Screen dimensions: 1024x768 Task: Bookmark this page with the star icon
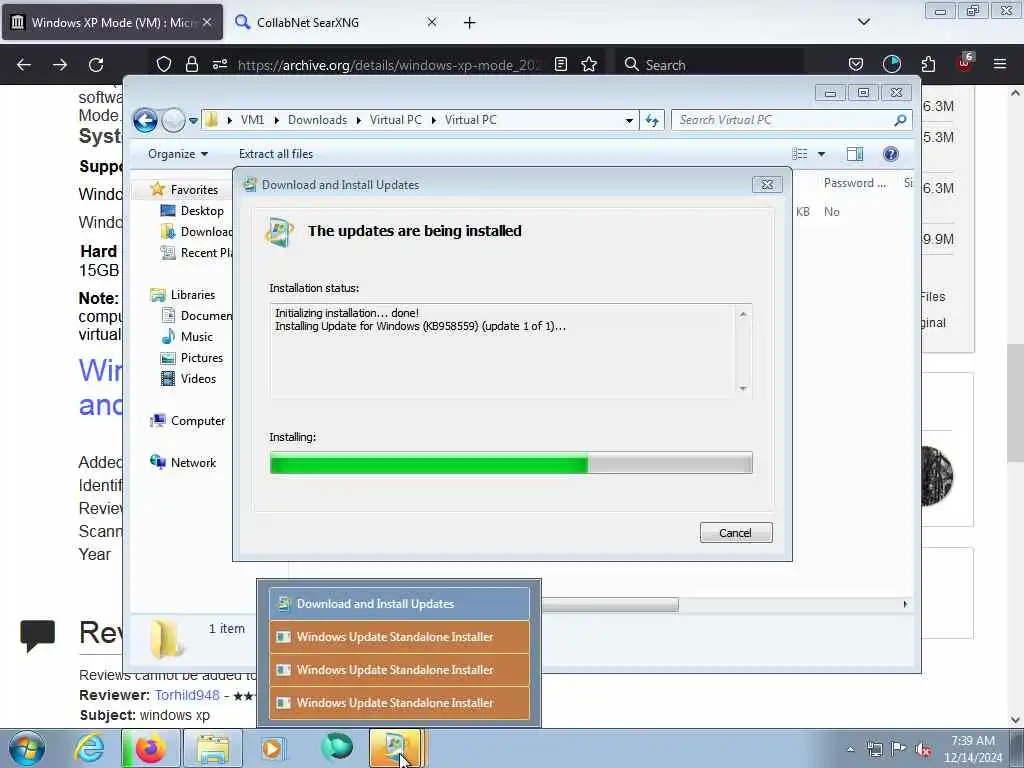[x=589, y=64]
